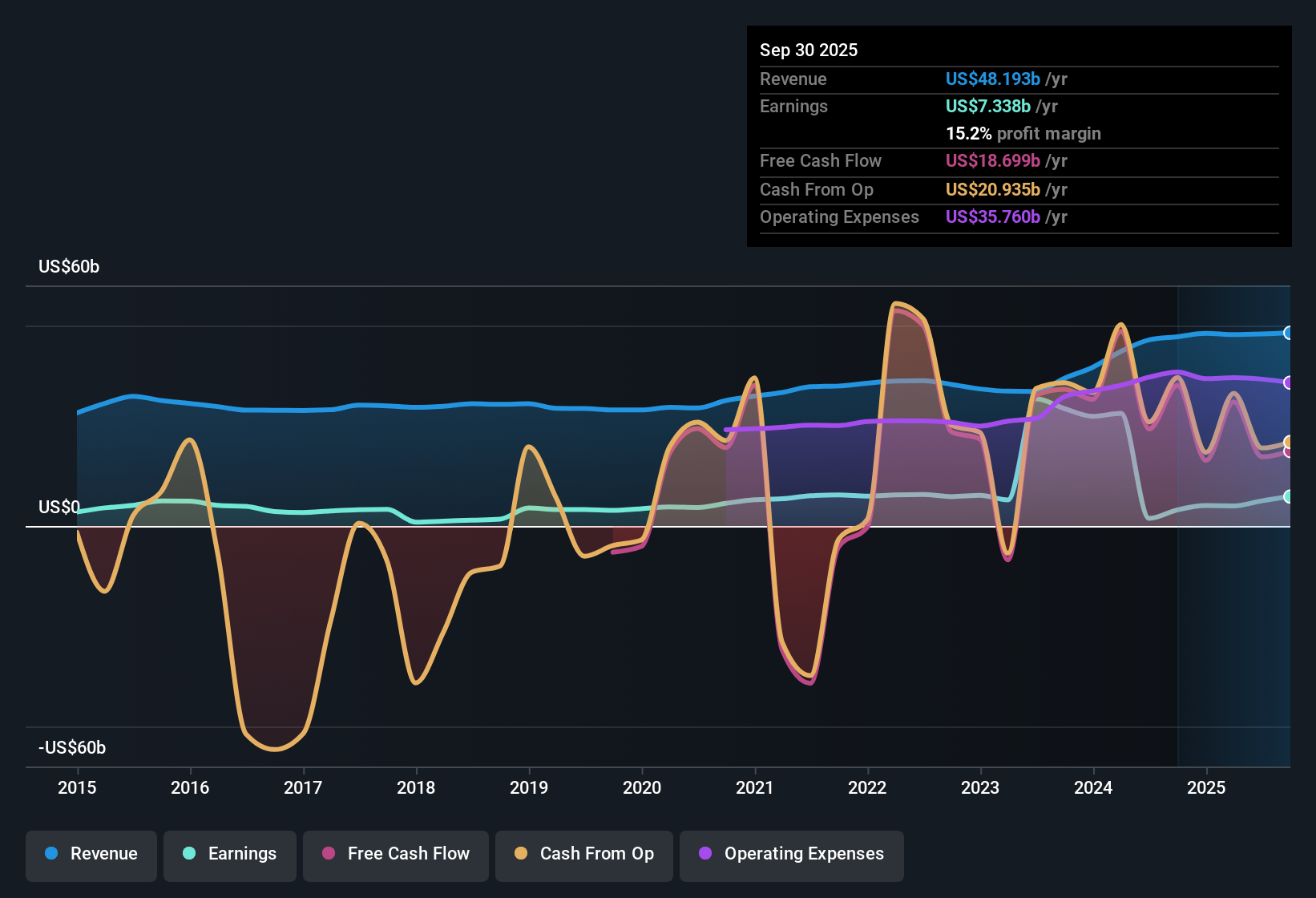Select the Operating Expenses endpoint marker

point(1289,383)
